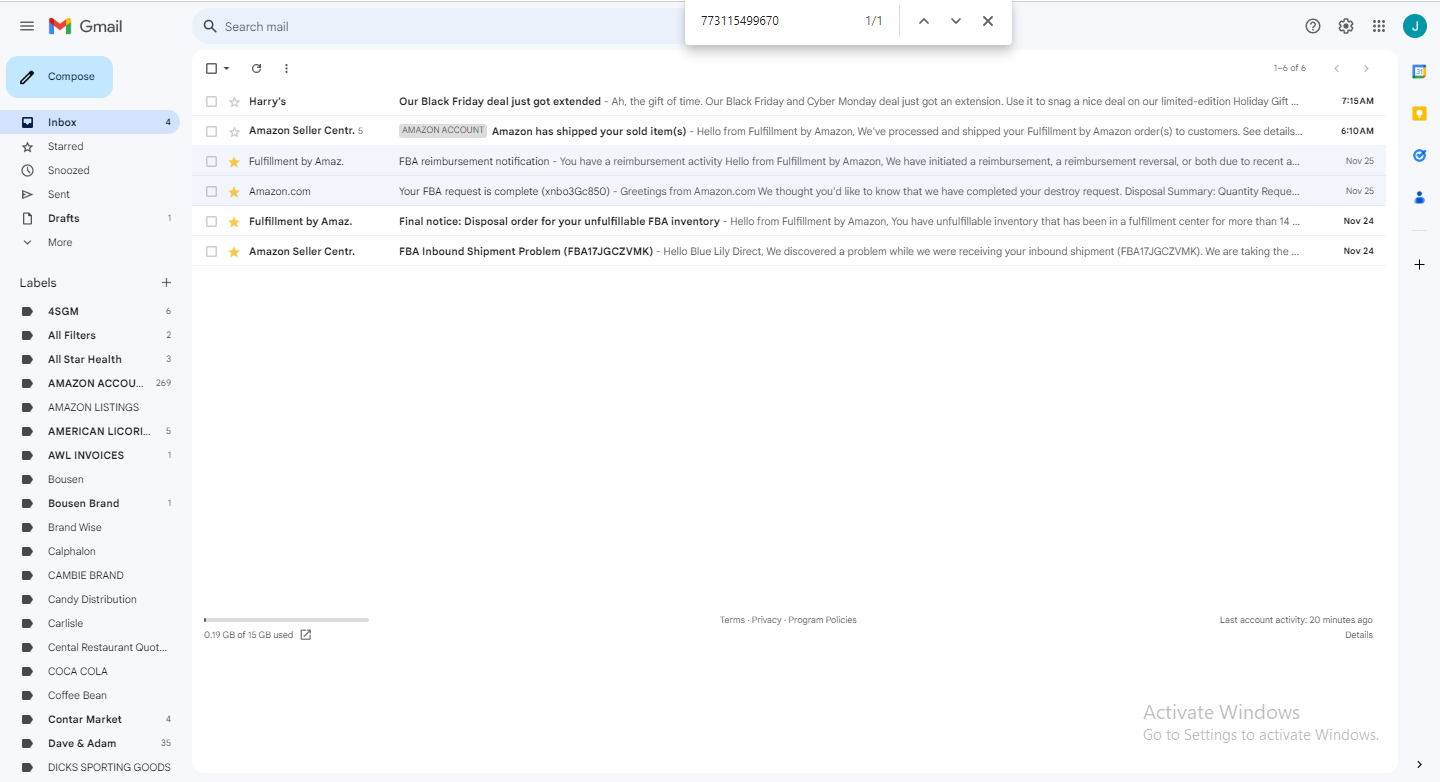Open the Inbox folder
1440x782 pixels.
(90, 122)
